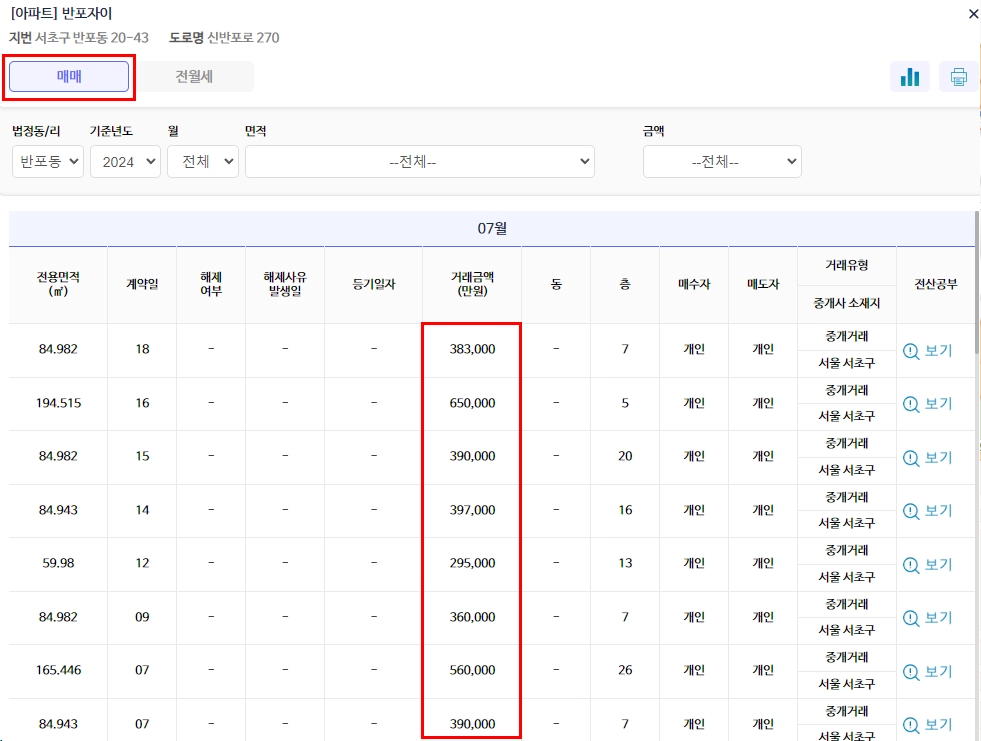Click 보기 icon for the 390,000 floor-20 deal
Image resolution: width=981 pixels, height=741 pixels.
pyautogui.click(x=930, y=457)
